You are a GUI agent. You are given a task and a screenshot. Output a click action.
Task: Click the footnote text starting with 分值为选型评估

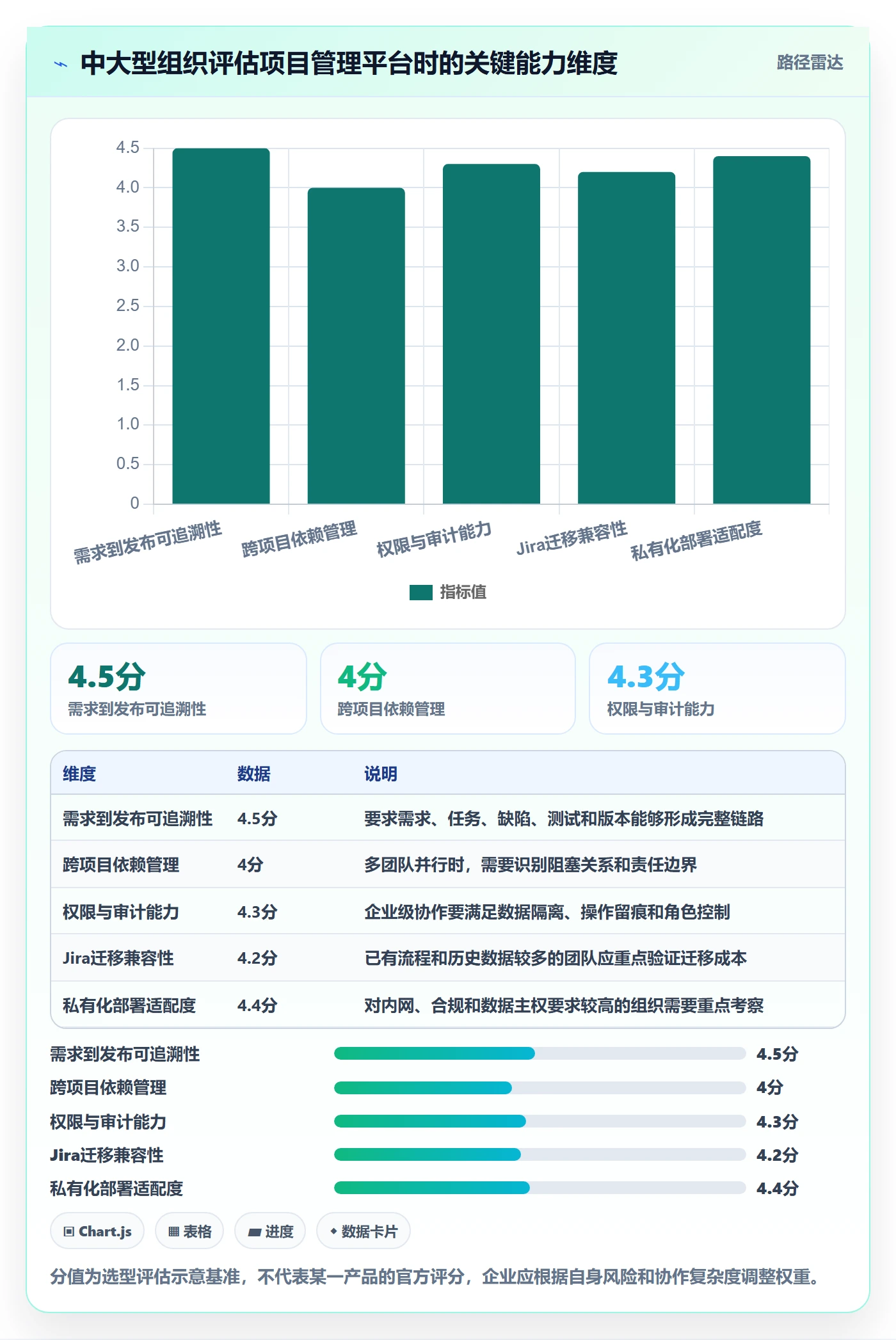[435, 1277]
